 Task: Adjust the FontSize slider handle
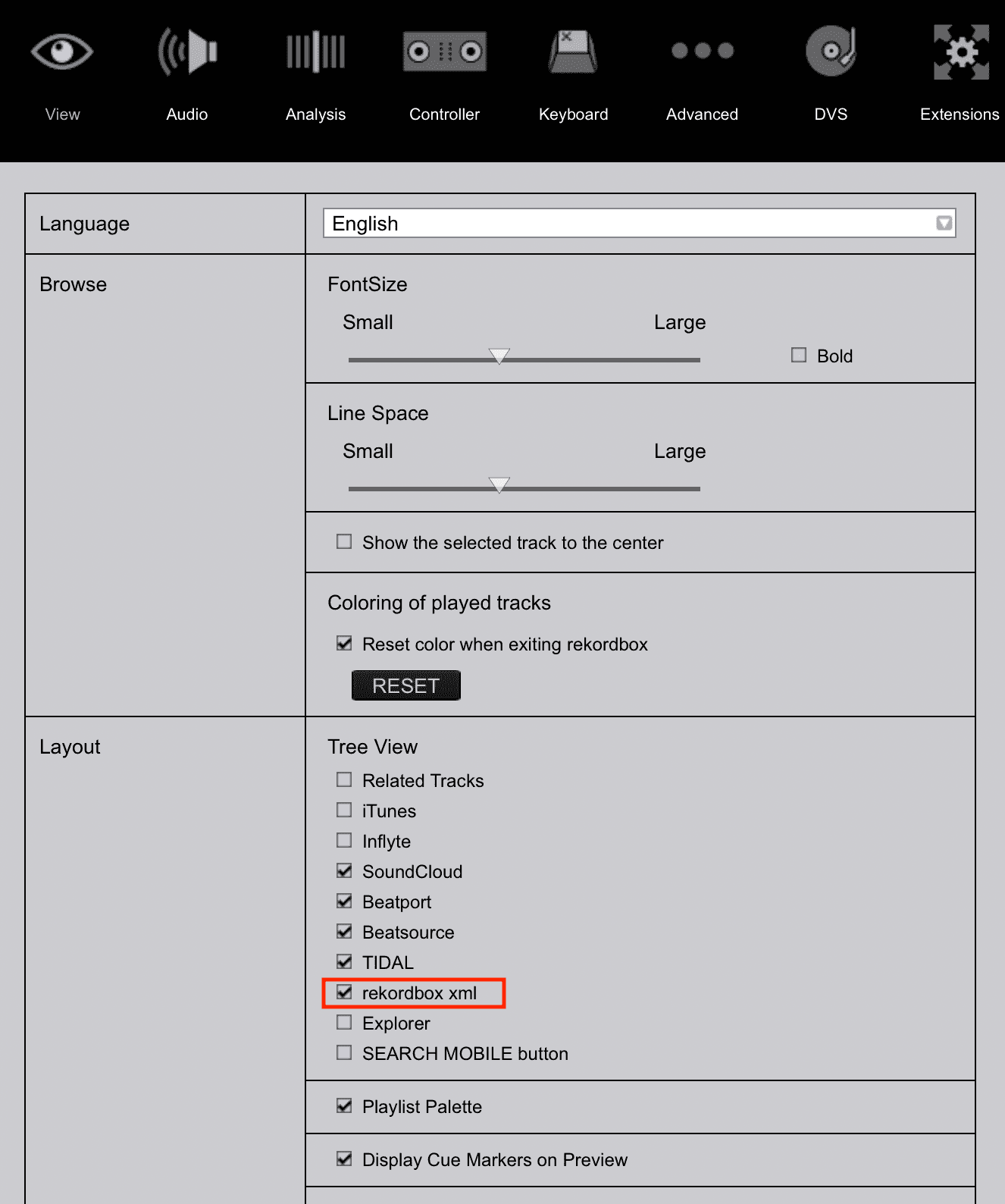499,356
